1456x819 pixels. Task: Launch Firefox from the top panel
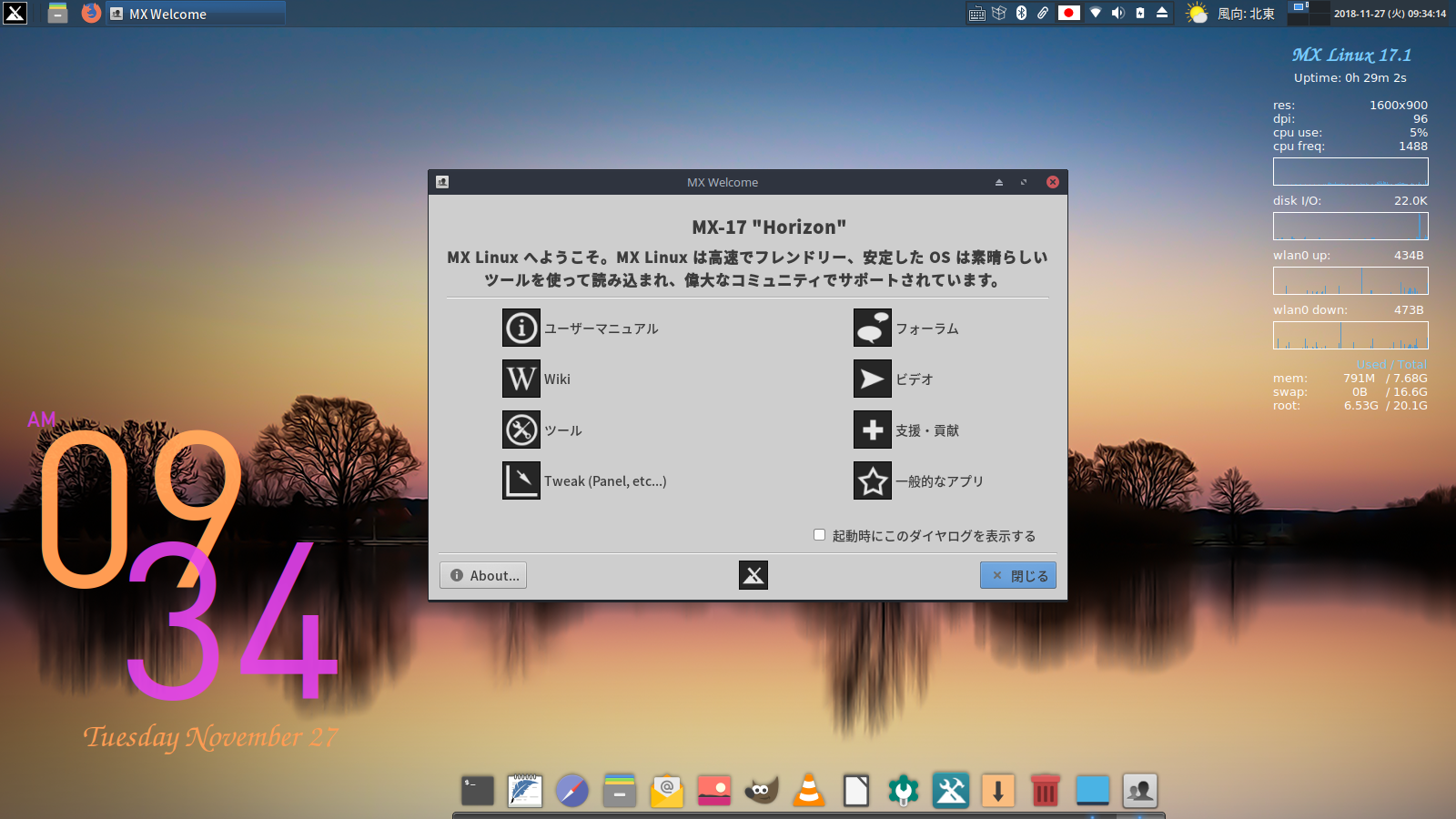(91, 13)
